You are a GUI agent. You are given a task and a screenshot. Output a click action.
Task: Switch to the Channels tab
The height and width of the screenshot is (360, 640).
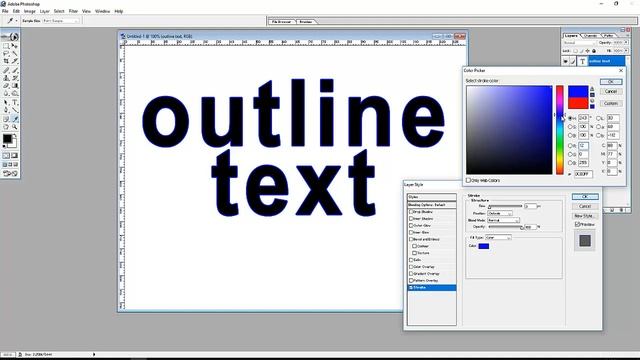tap(590, 36)
